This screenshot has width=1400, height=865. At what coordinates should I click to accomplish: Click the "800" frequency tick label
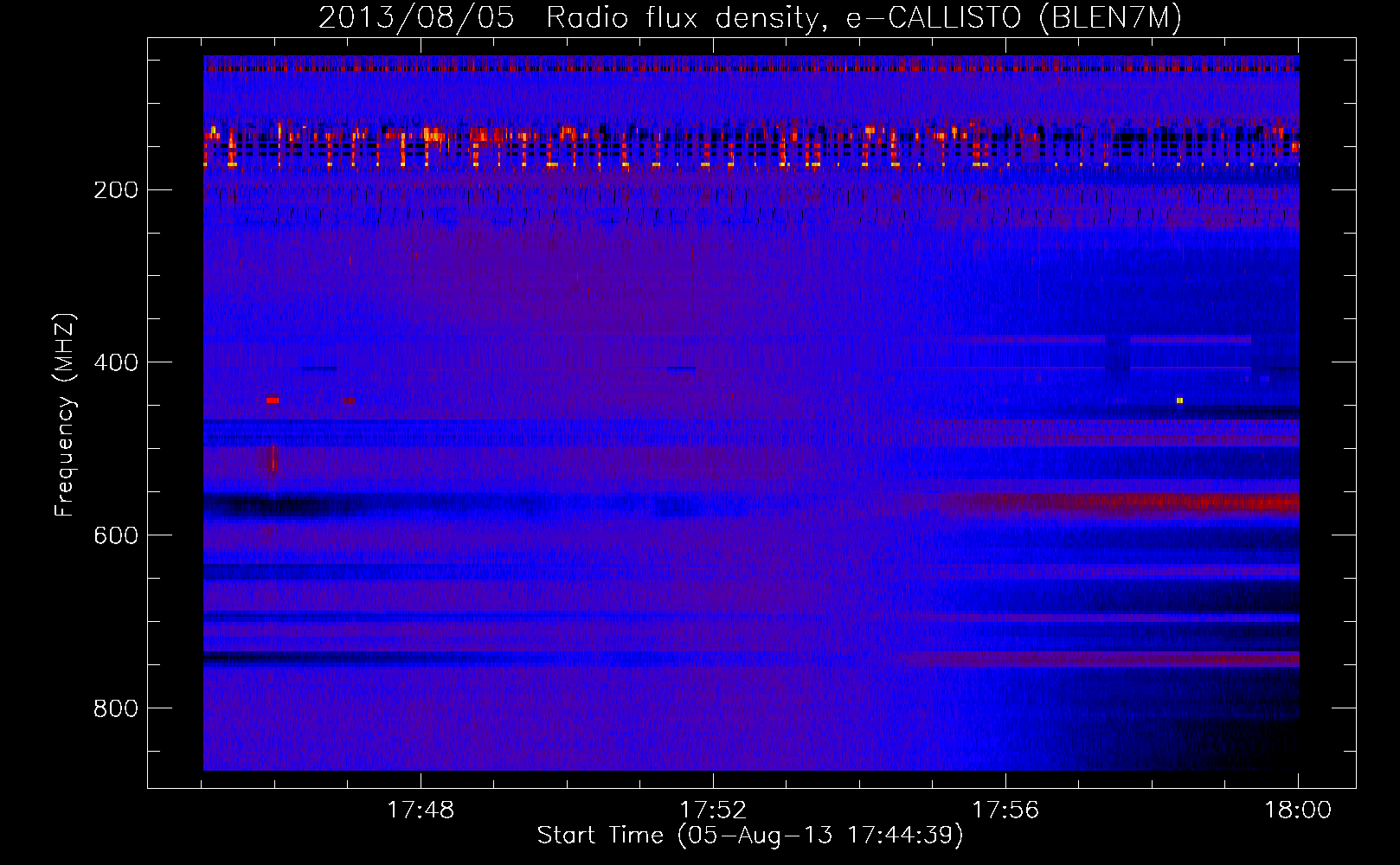115,708
